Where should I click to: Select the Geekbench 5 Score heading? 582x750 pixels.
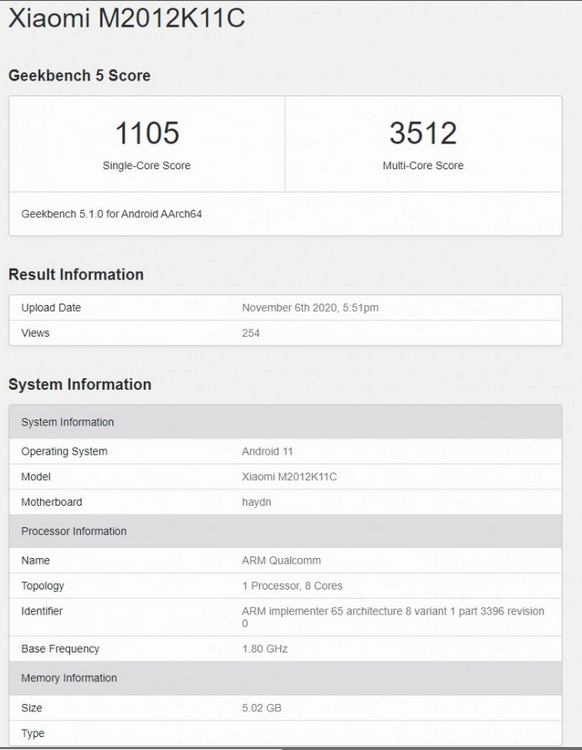point(79,76)
